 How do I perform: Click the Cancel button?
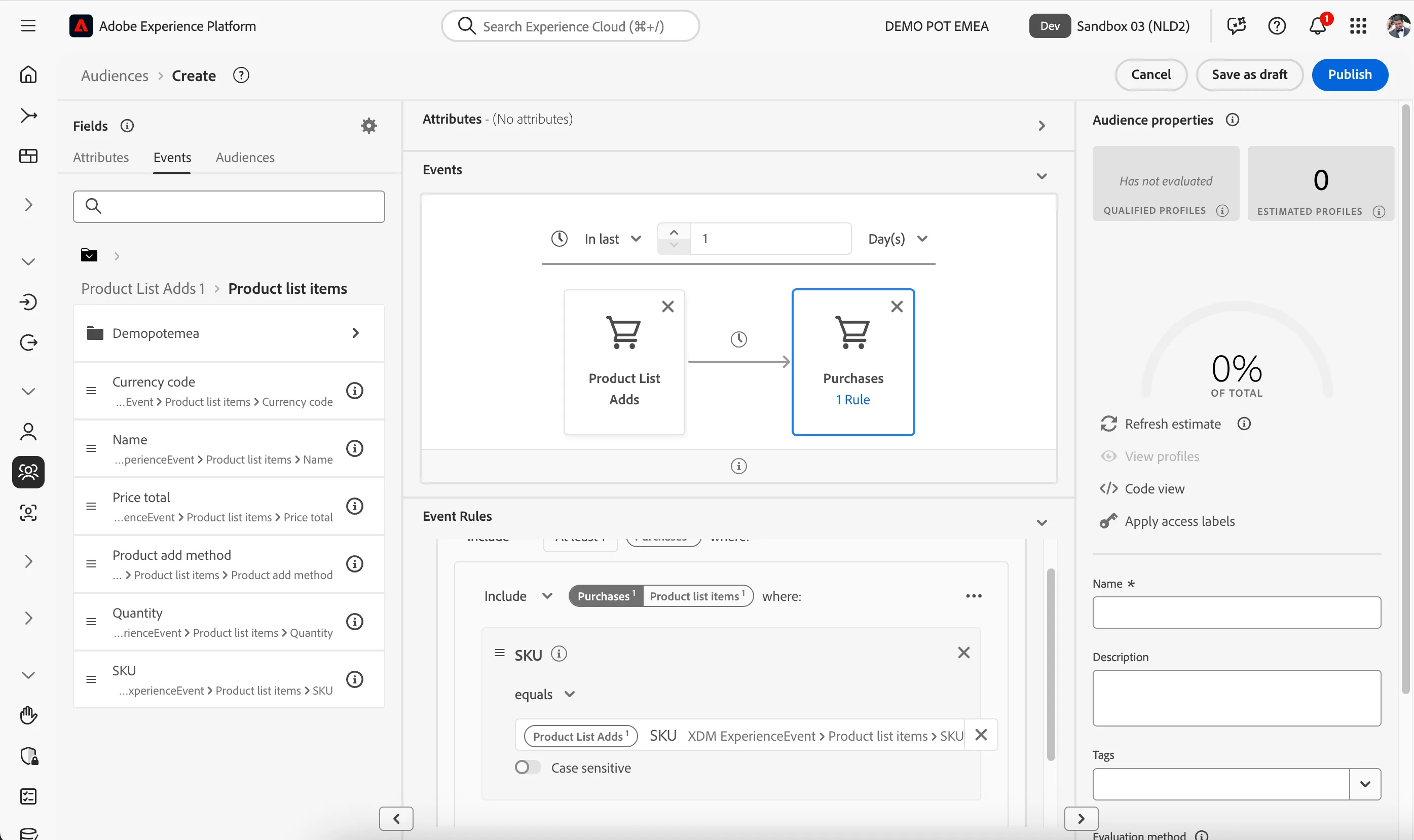pos(1151,74)
